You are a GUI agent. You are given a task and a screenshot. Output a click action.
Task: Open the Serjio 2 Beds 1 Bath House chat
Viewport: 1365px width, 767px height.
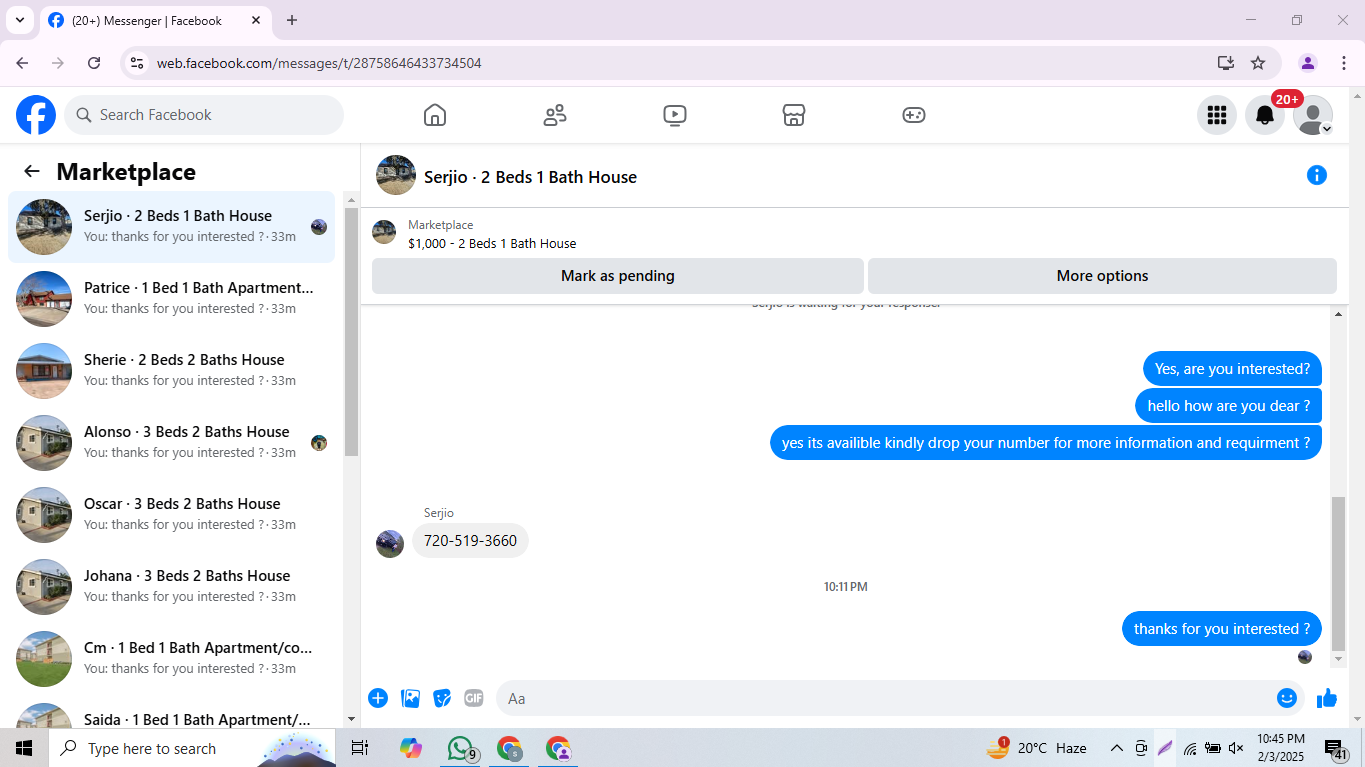[x=171, y=227]
